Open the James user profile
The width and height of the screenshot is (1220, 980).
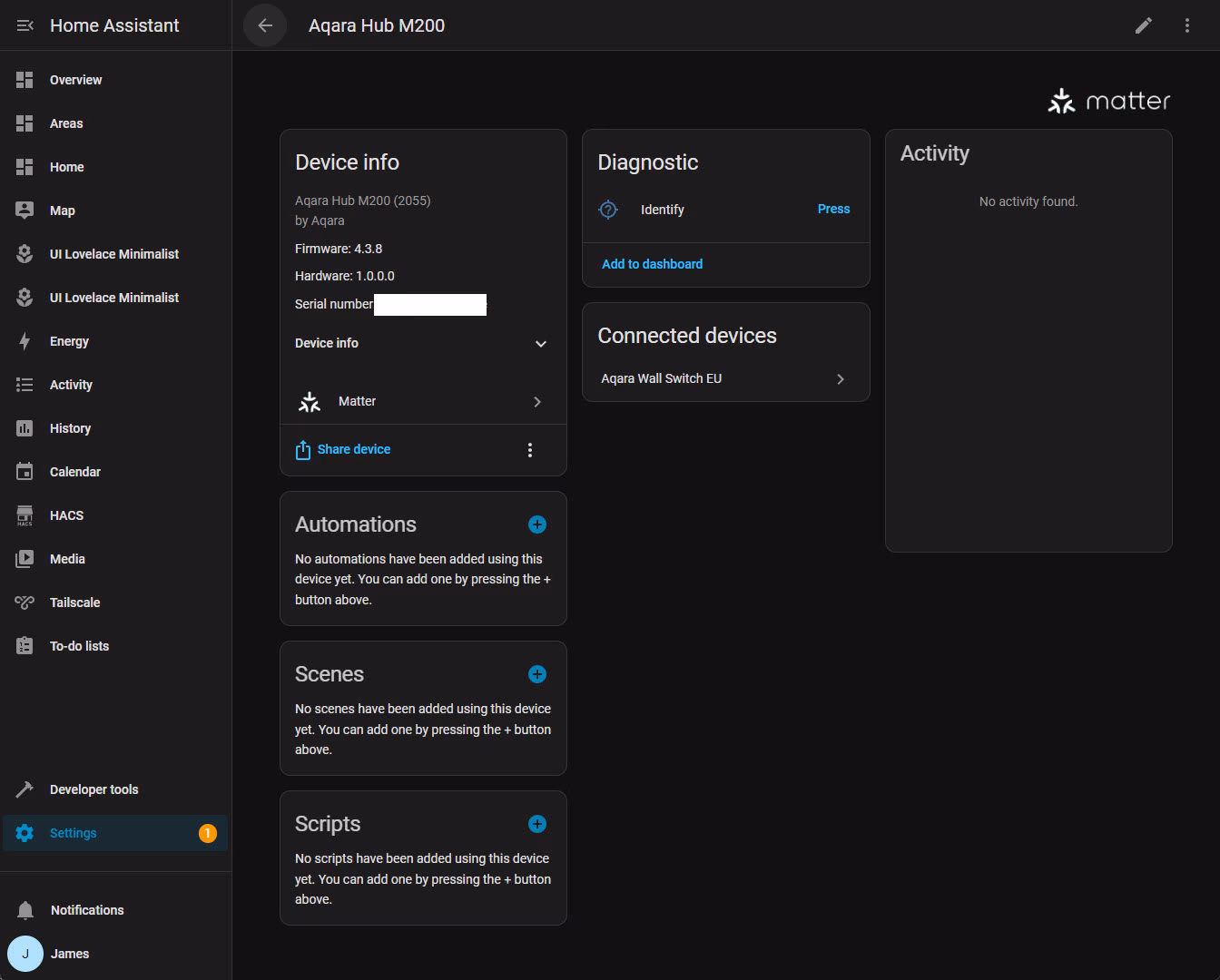pyautogui.click(x=69, y=954)
